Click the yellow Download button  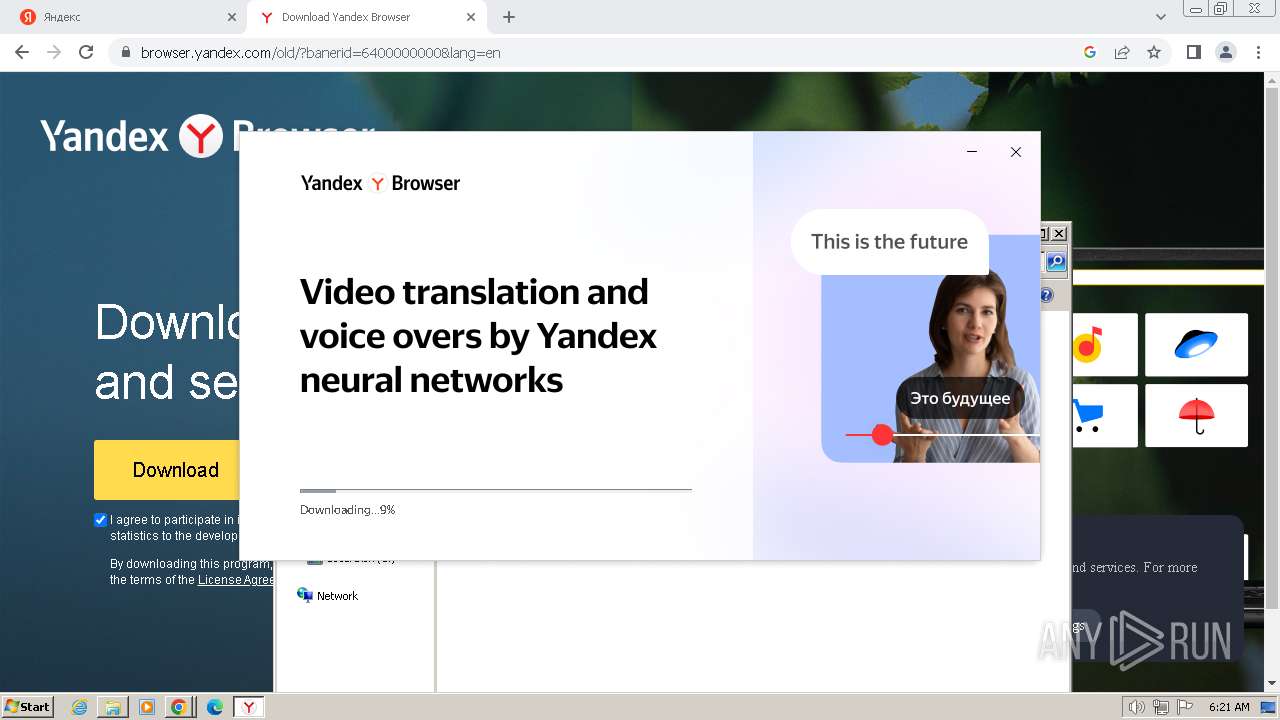pyautogui.click(x=167, y=470)
